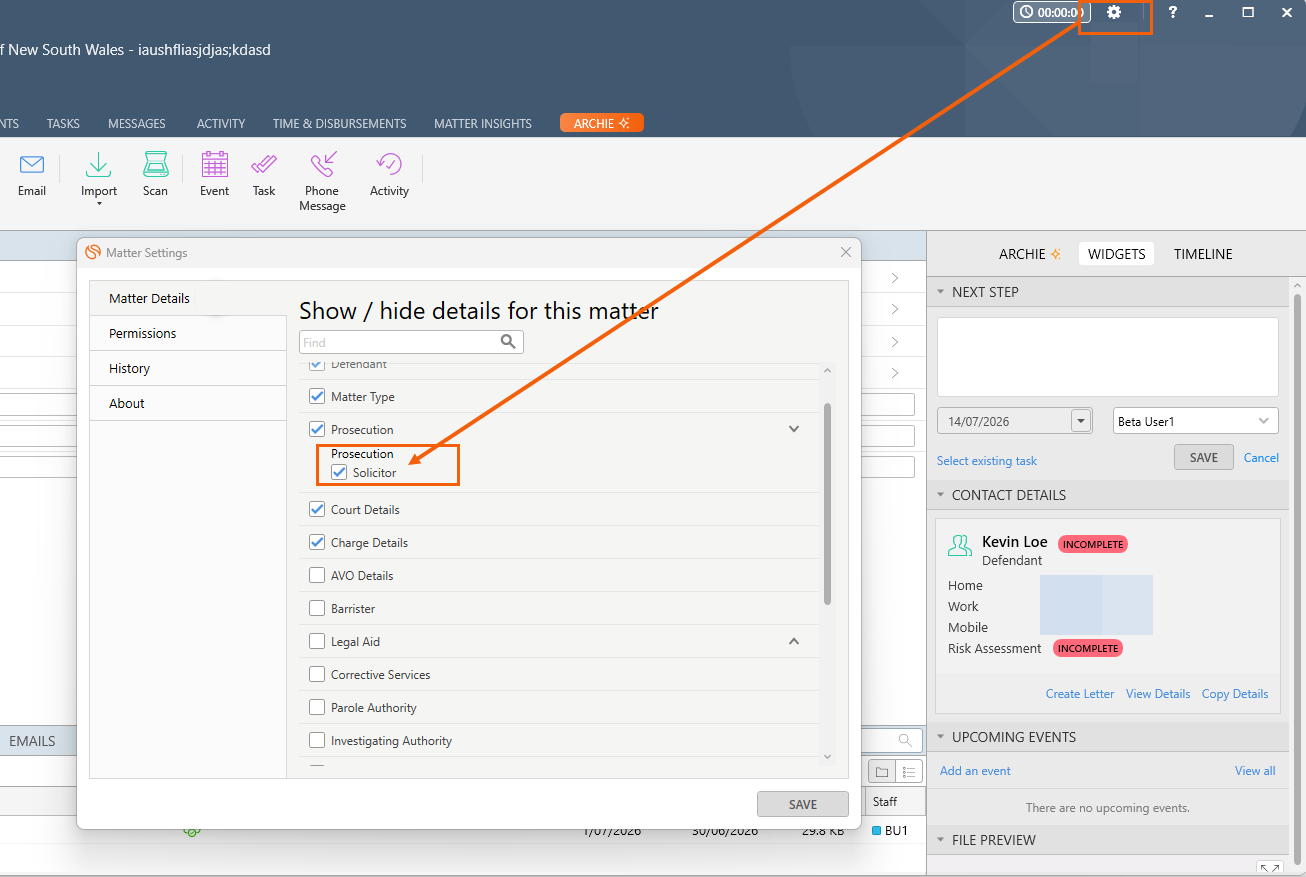Click the Scan toolbar icon
Viewport: 1306px width, 877px height.
click(155, 165)
